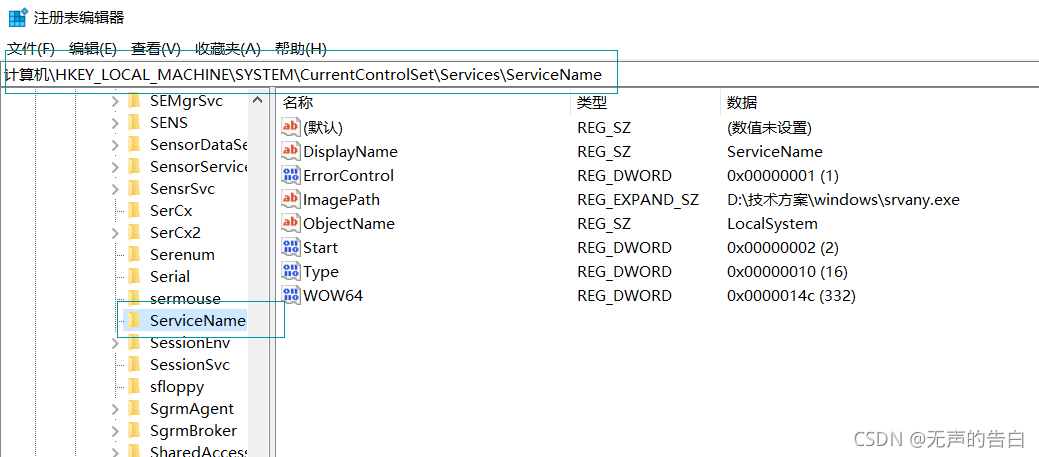Image resolution: width=1039 pixels, height=457 pixels.
Task: Select the ErrorControl value name
Action: 349,176
